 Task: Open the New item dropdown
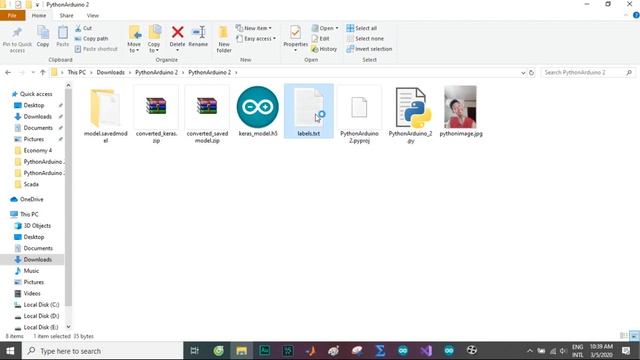pos(253,28)
